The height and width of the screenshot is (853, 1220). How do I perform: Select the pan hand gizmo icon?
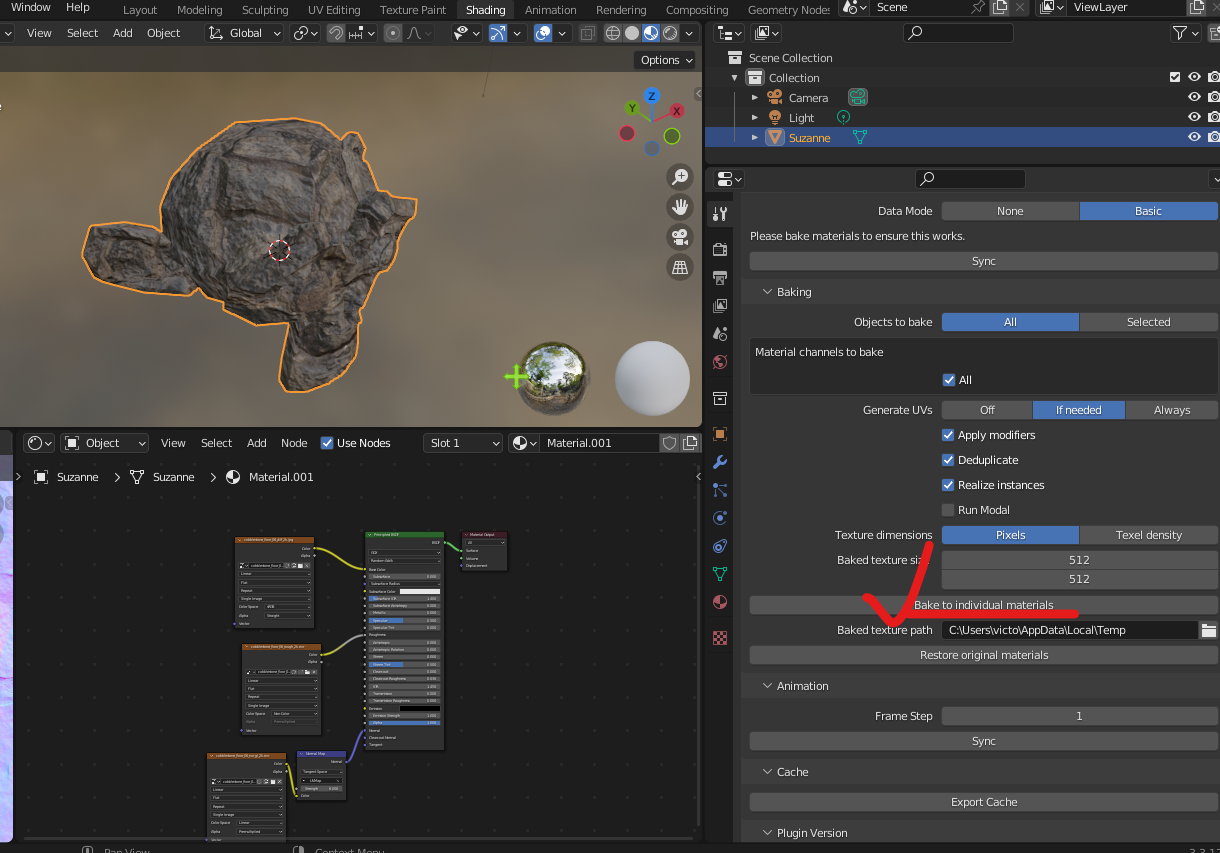(x=680, y=207)
